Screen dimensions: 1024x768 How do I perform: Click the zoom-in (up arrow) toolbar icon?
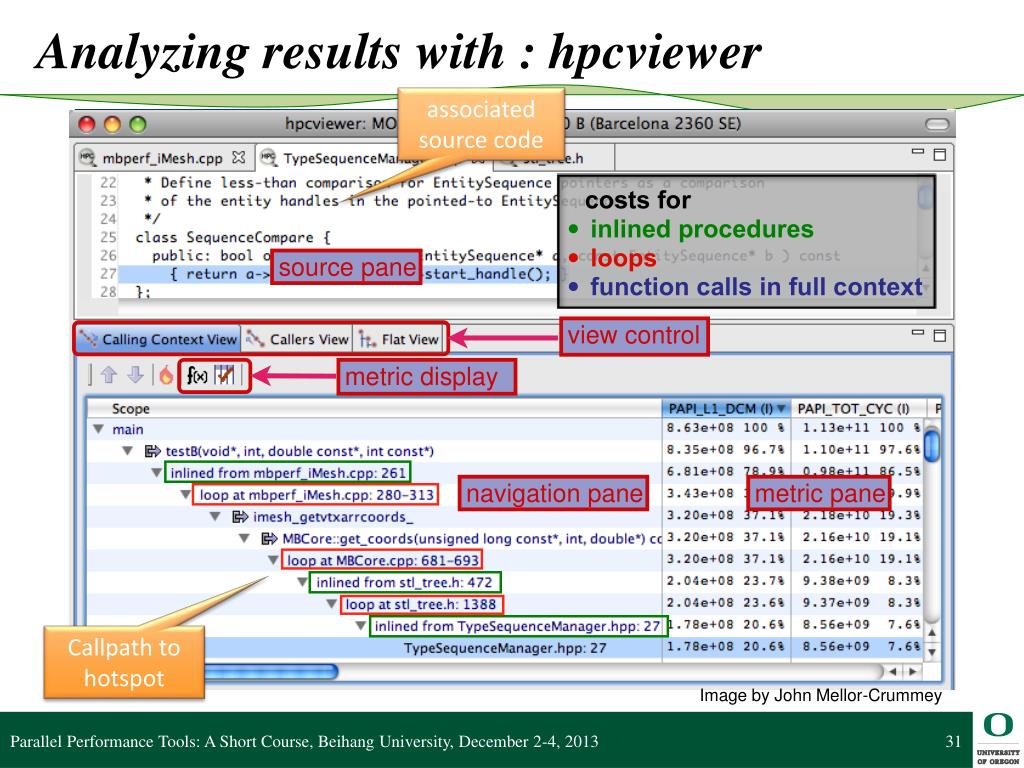pos(108,375)
